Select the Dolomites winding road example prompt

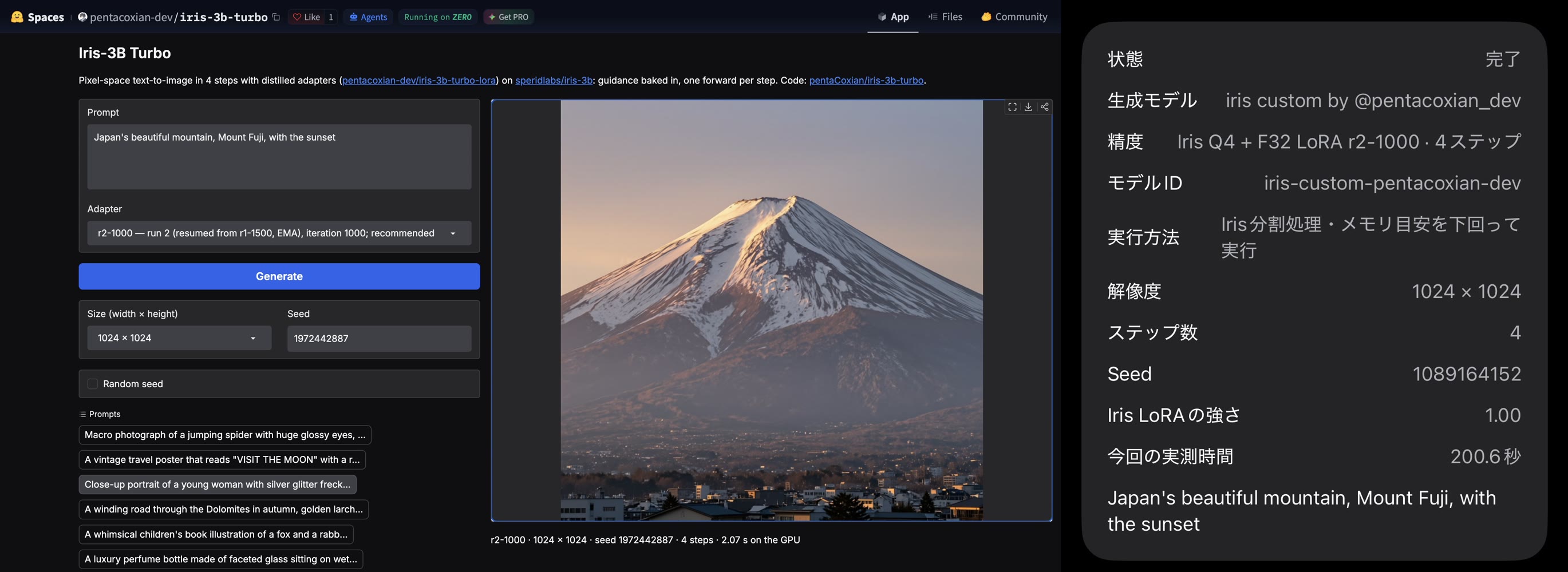223,509
